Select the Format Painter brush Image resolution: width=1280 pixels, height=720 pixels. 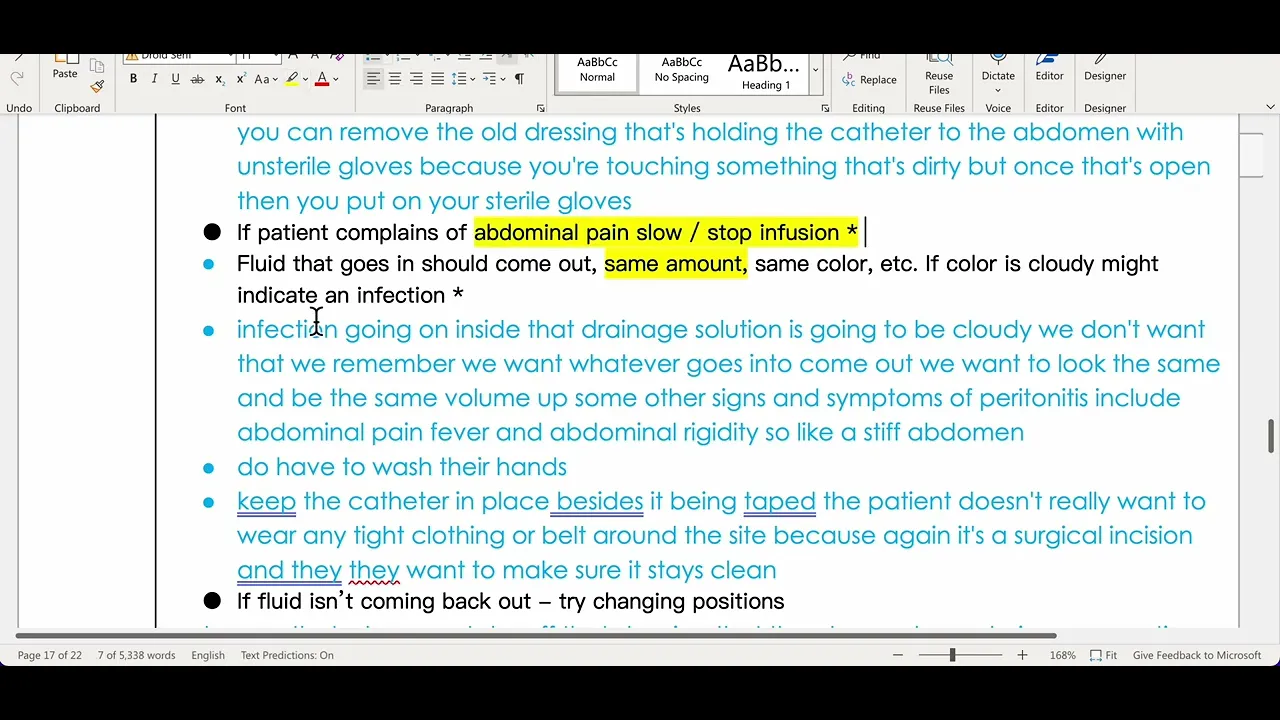pyautogui.click(x=97, y=87)
